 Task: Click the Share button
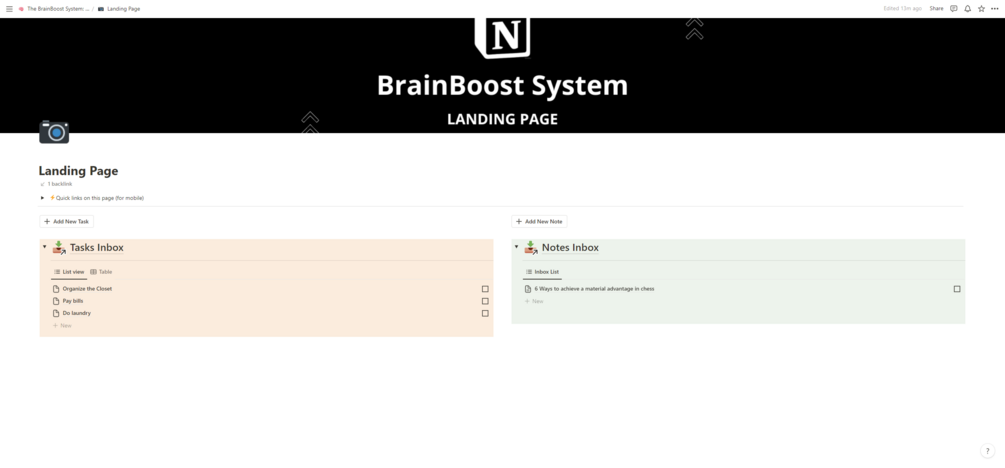pyautogui.click(x=936, y=9)
